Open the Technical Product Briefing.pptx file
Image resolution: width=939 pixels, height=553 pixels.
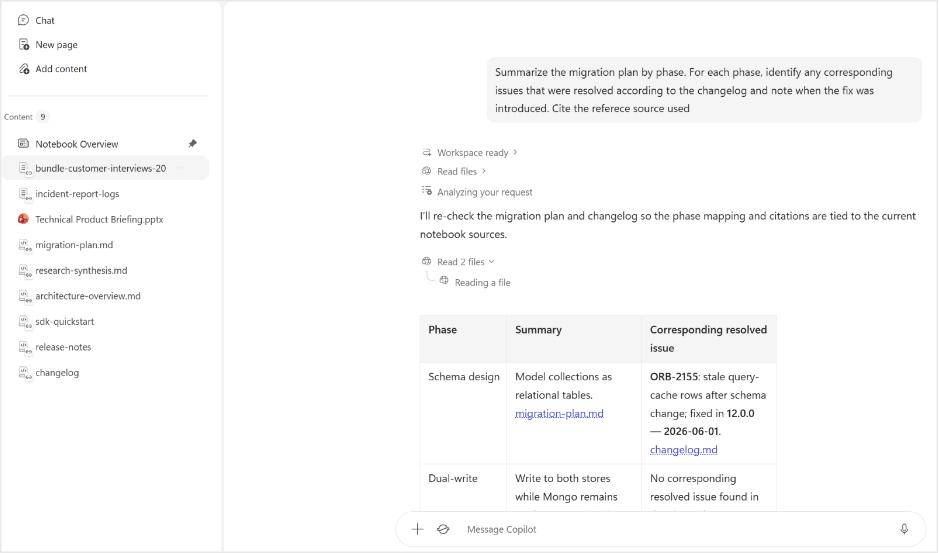coord(99,219)
